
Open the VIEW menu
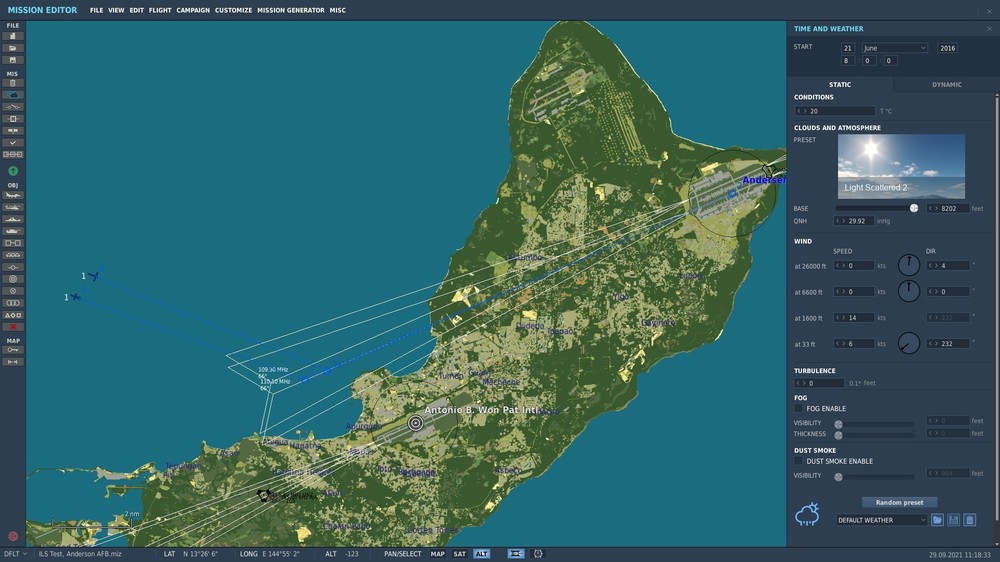(116, 10)
